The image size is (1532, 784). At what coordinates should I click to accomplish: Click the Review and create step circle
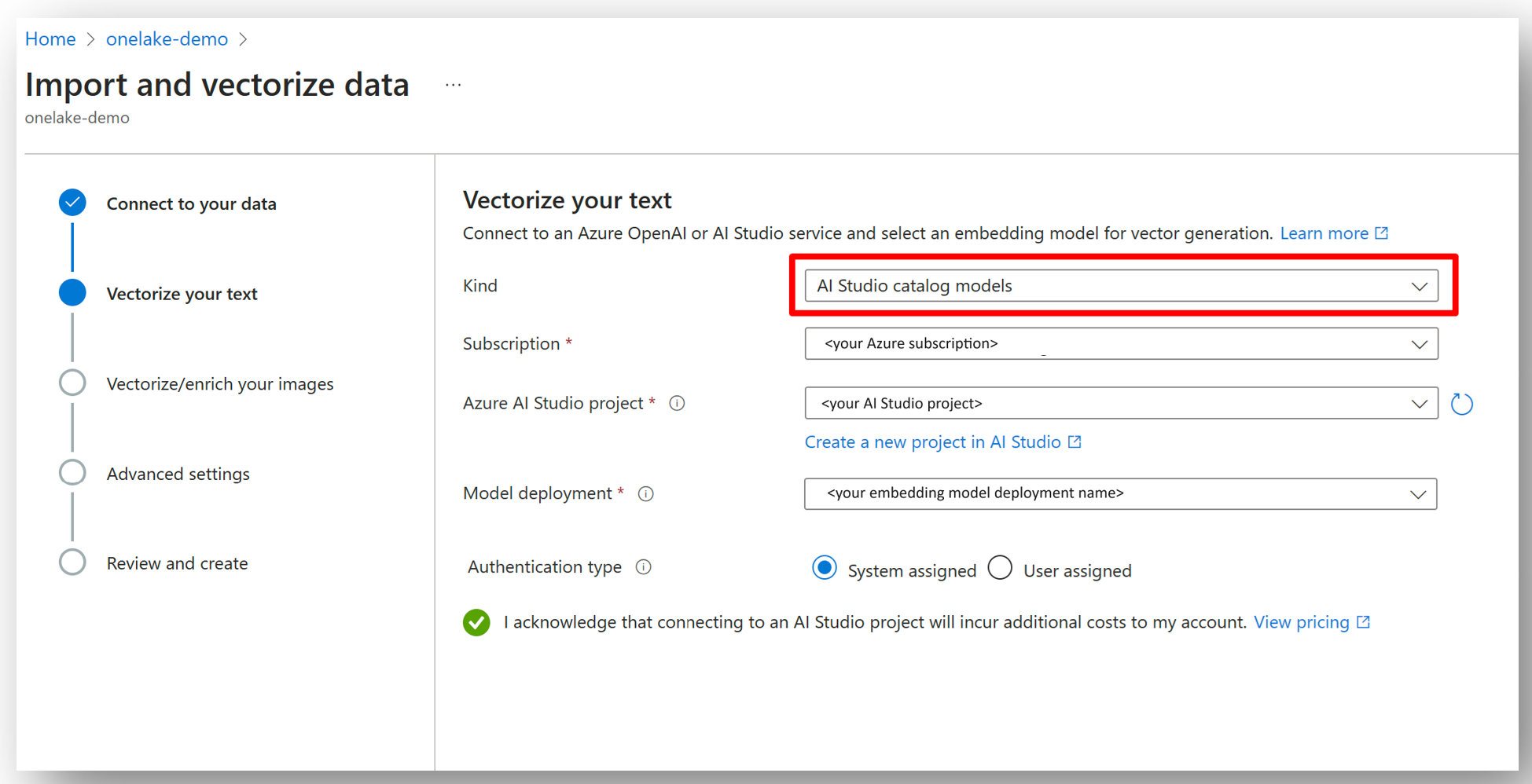click(72, 562)
